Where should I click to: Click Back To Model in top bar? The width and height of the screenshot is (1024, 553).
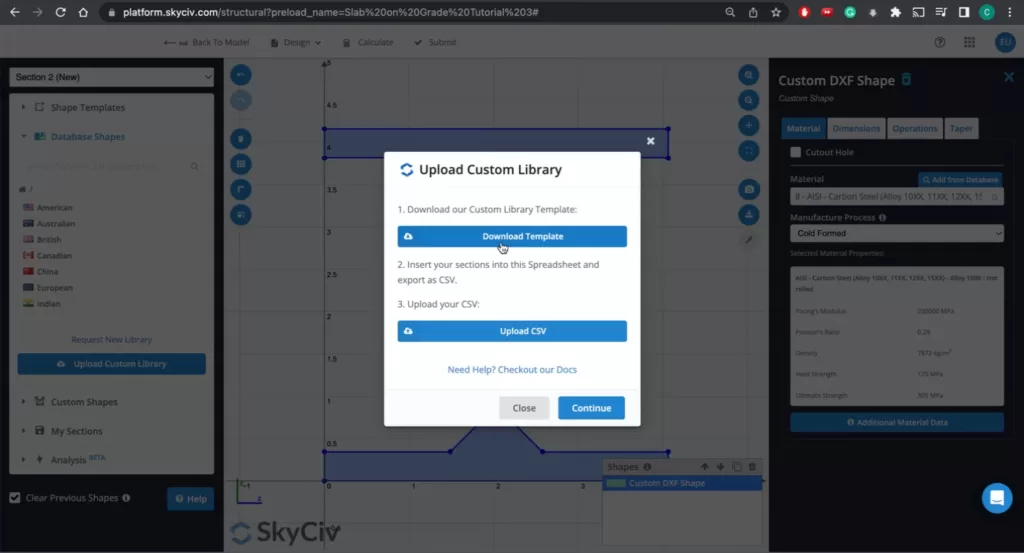pos(206,42)
